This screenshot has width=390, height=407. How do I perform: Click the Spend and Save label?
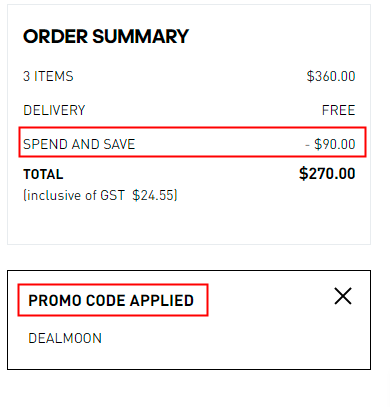pos(79,144)
